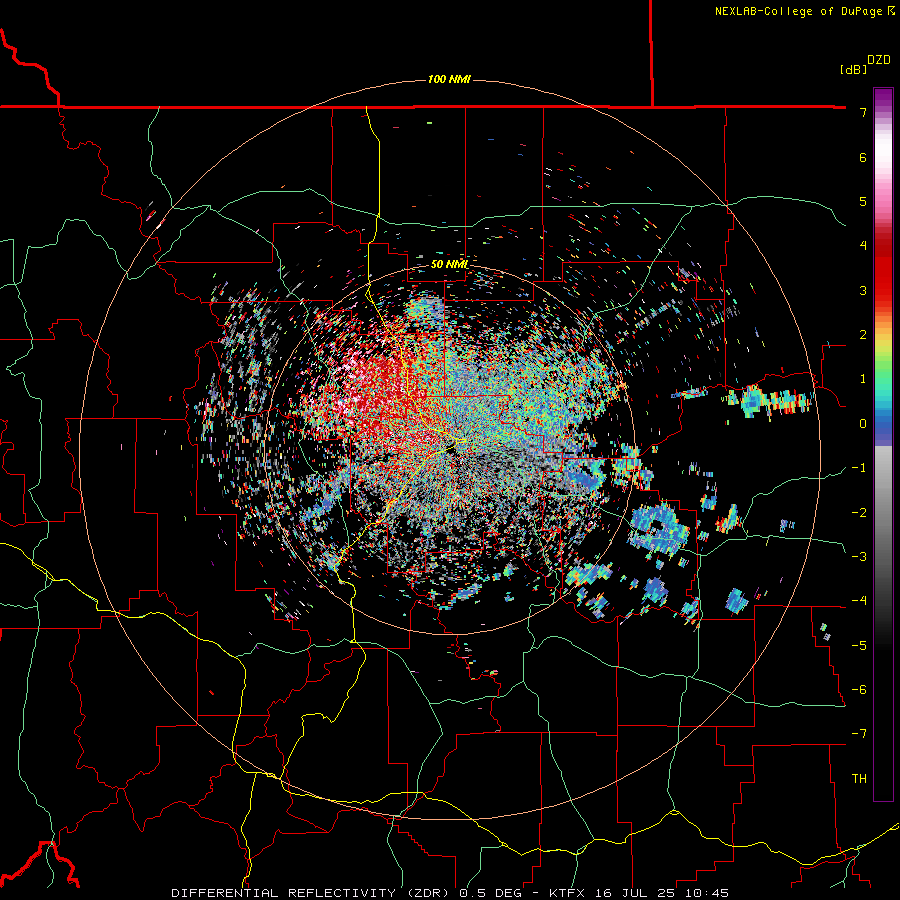Click the -1 dB value on the legend

(x=859, y=468)
